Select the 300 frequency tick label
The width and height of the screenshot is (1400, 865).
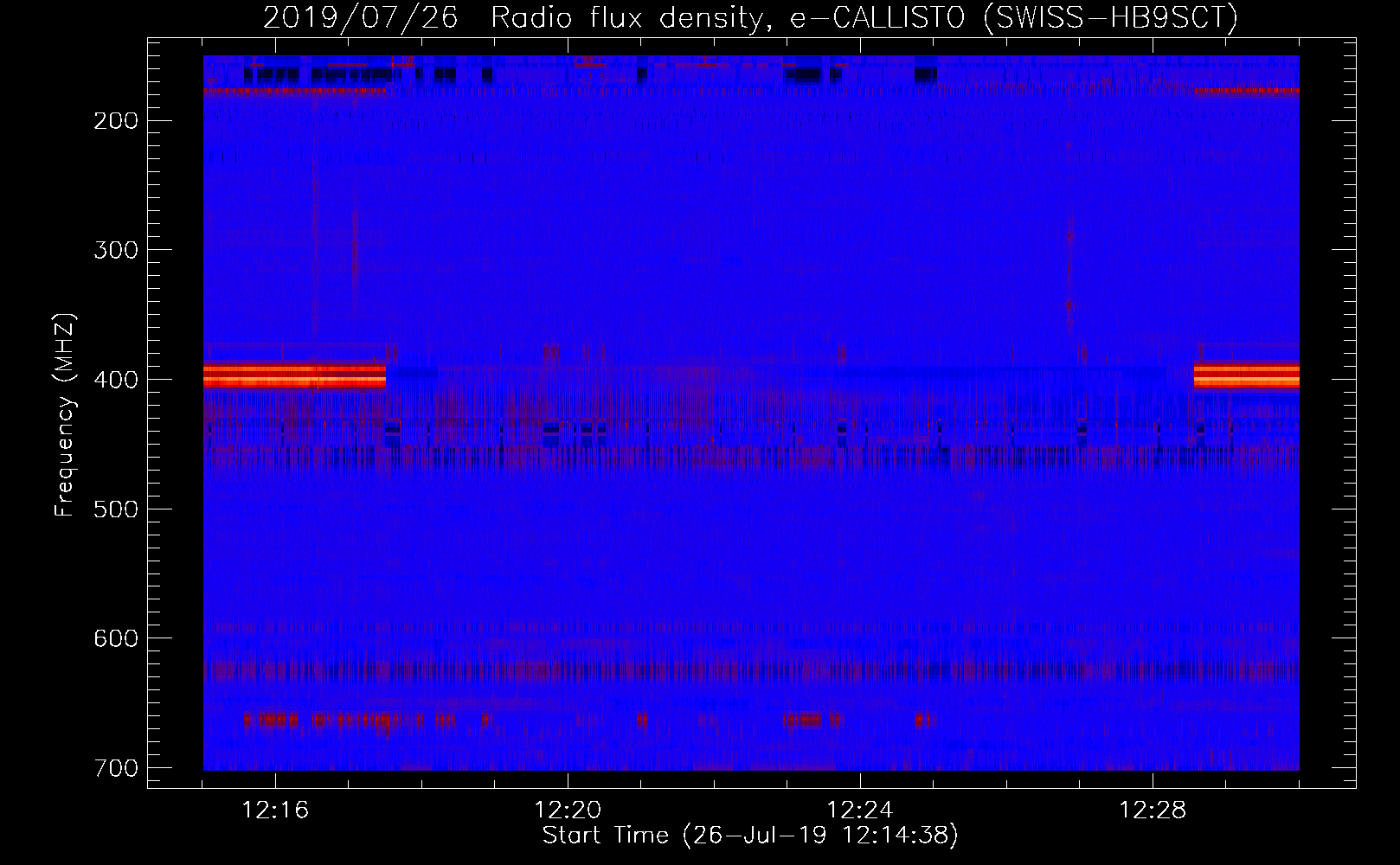point(114,250)
